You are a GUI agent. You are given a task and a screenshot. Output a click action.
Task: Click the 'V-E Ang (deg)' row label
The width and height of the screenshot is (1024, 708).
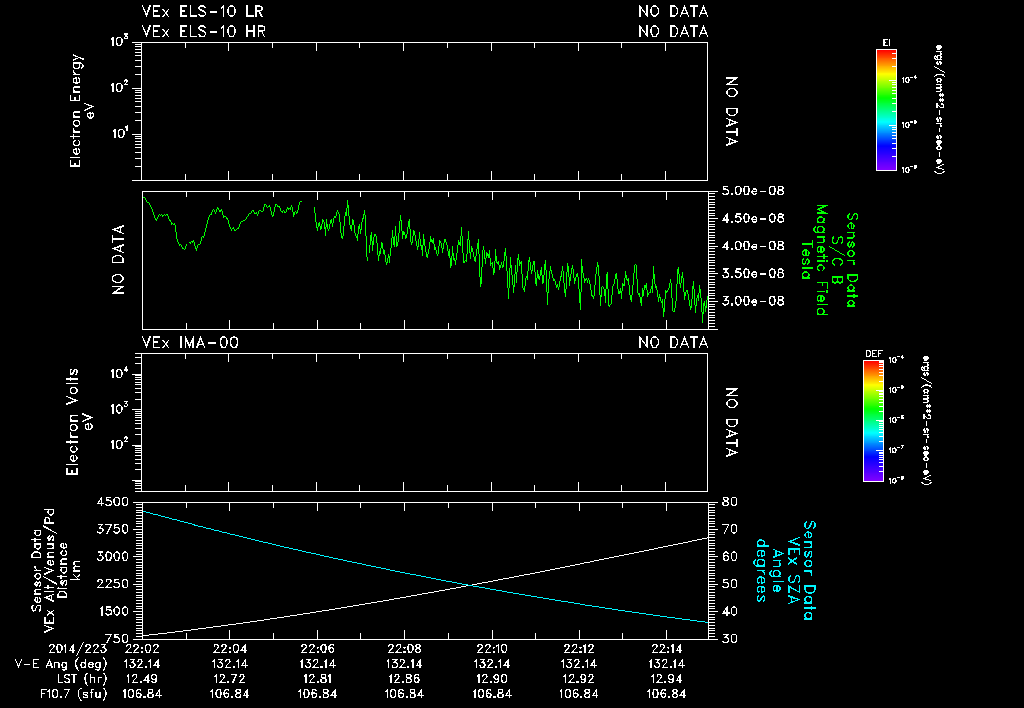[61, 664]
